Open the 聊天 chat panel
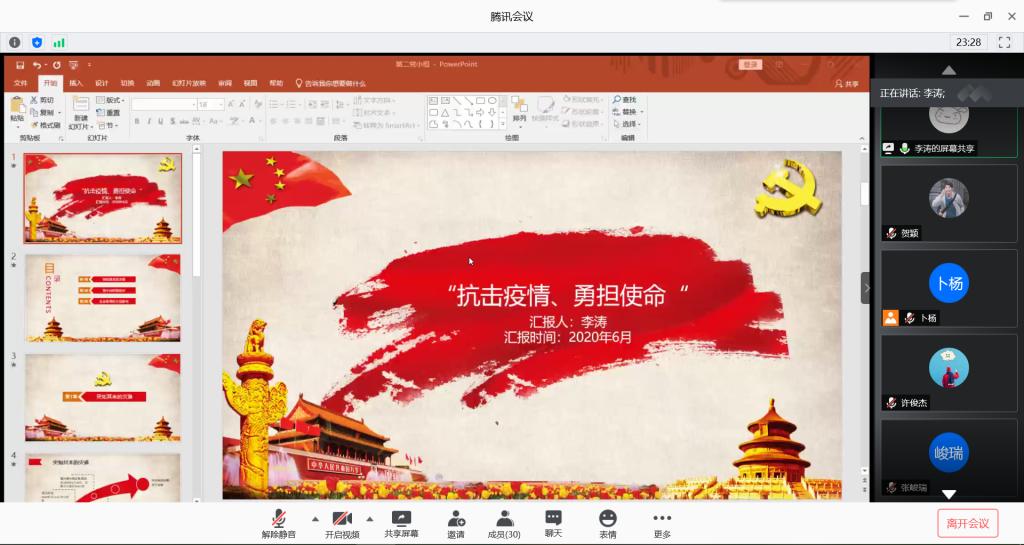 click(x=553, y=518)
